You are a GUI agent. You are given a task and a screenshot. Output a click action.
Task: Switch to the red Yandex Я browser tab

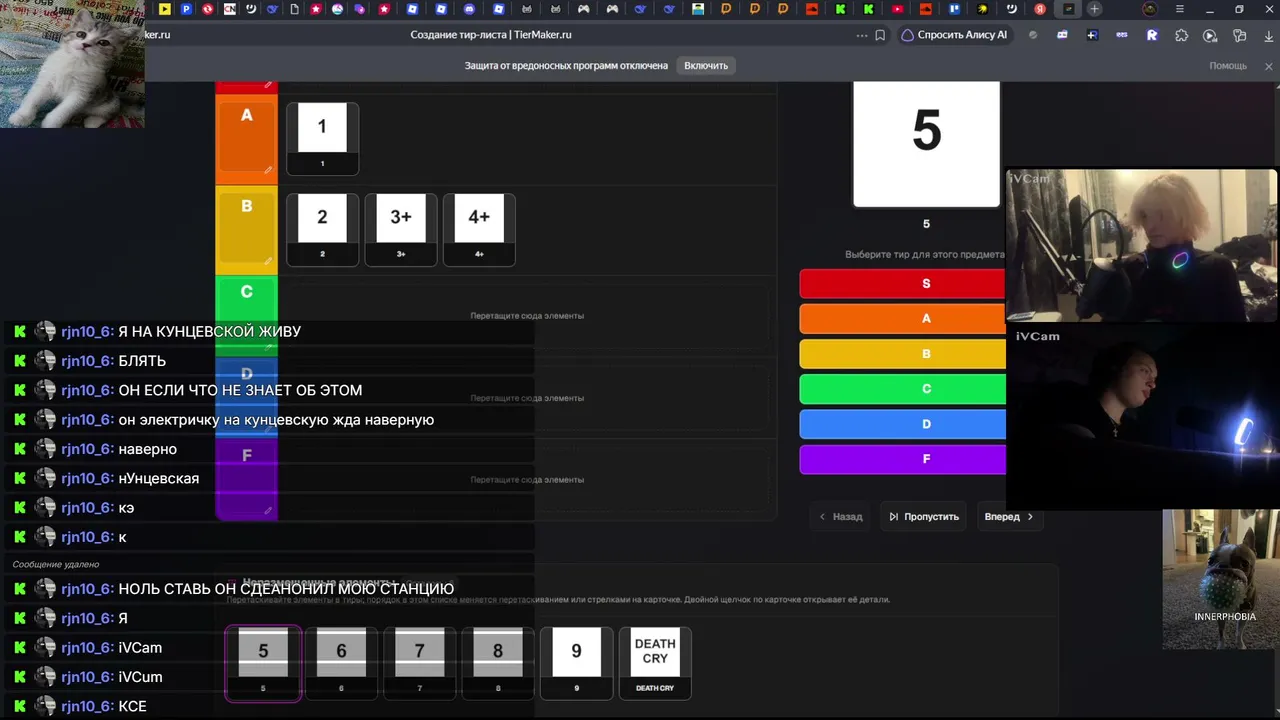click(x=1040, y=9)
